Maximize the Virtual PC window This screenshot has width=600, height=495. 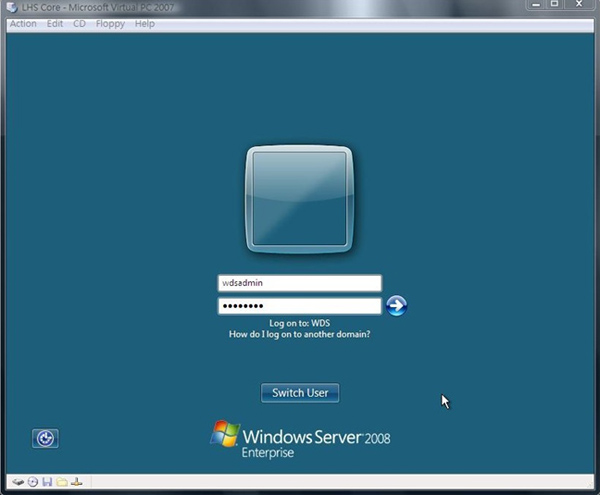555,6
